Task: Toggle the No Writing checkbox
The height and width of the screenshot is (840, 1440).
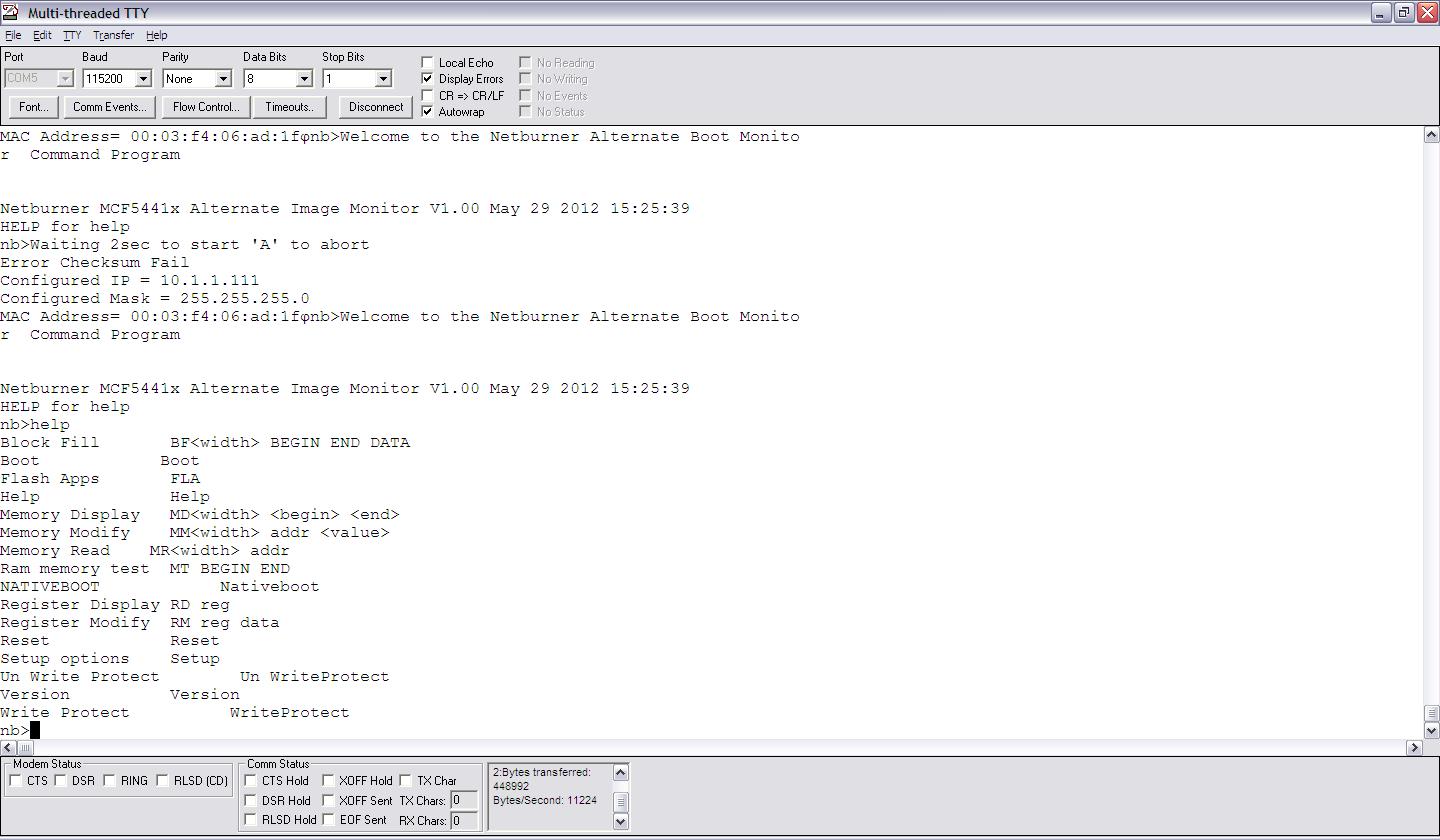Action: [525, 79]
